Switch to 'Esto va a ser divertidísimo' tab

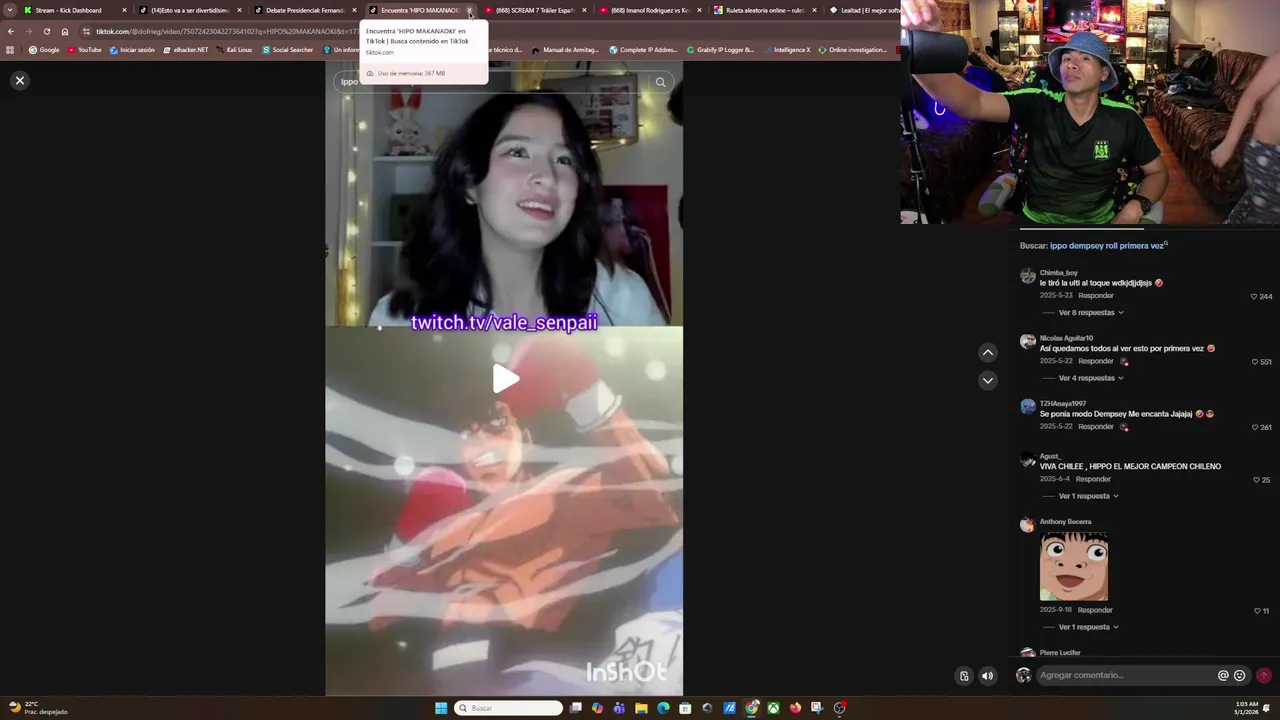pos(189,10)
